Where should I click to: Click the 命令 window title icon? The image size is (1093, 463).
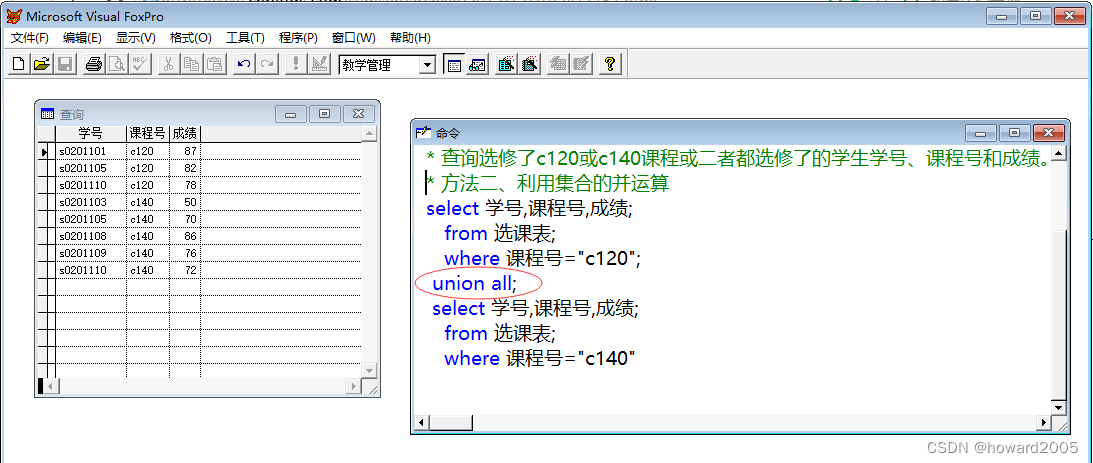[422, 132]
